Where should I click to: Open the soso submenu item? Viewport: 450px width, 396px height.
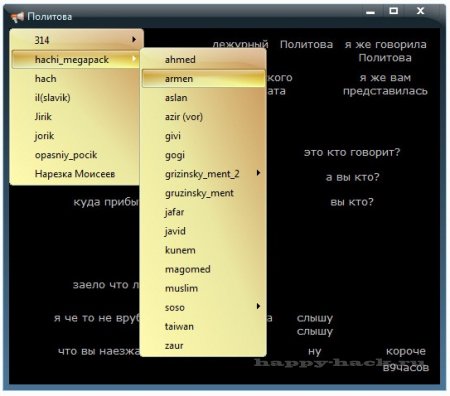click(x=203, y=307)
